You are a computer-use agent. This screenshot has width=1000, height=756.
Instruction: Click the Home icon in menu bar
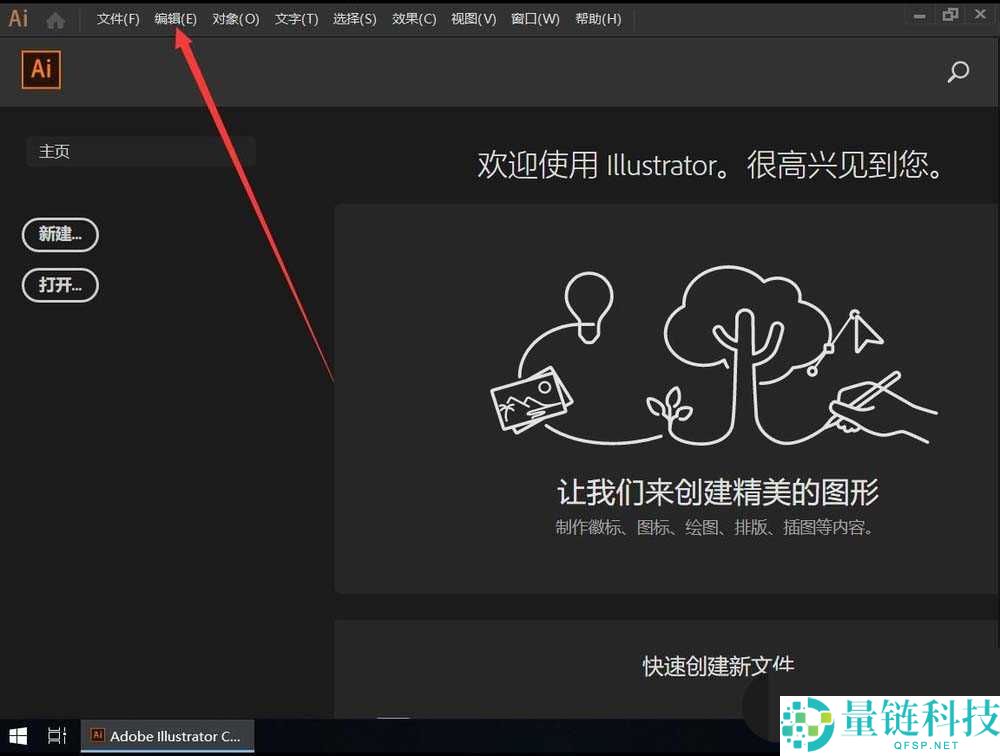(56, 19)
